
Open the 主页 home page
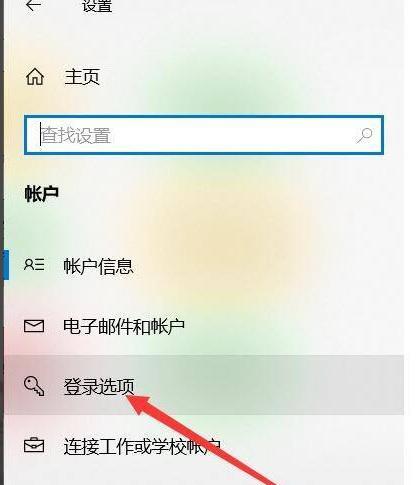pos(82,77)
